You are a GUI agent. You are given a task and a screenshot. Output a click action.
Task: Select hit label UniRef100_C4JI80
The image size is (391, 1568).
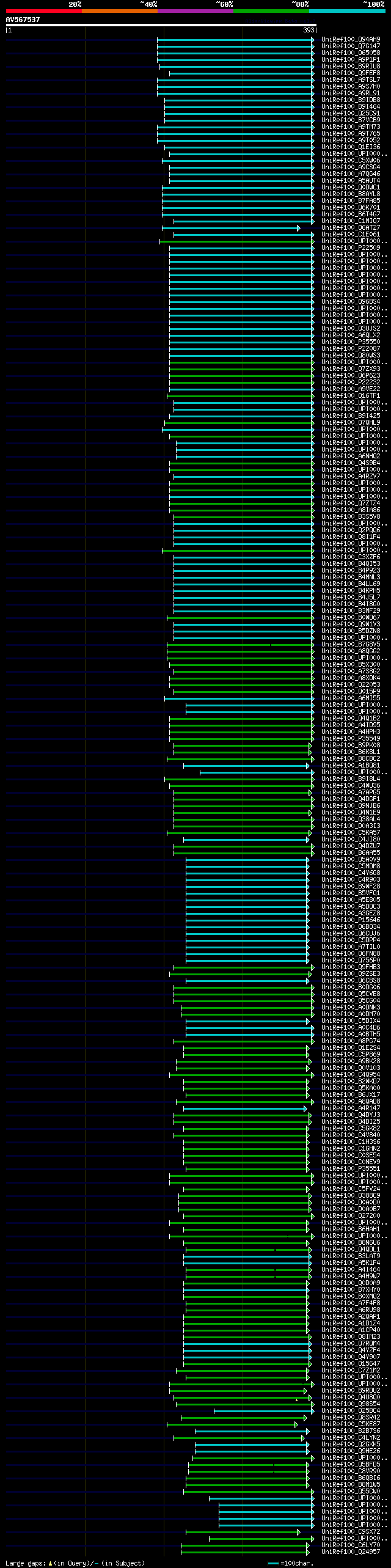point(351,839)
